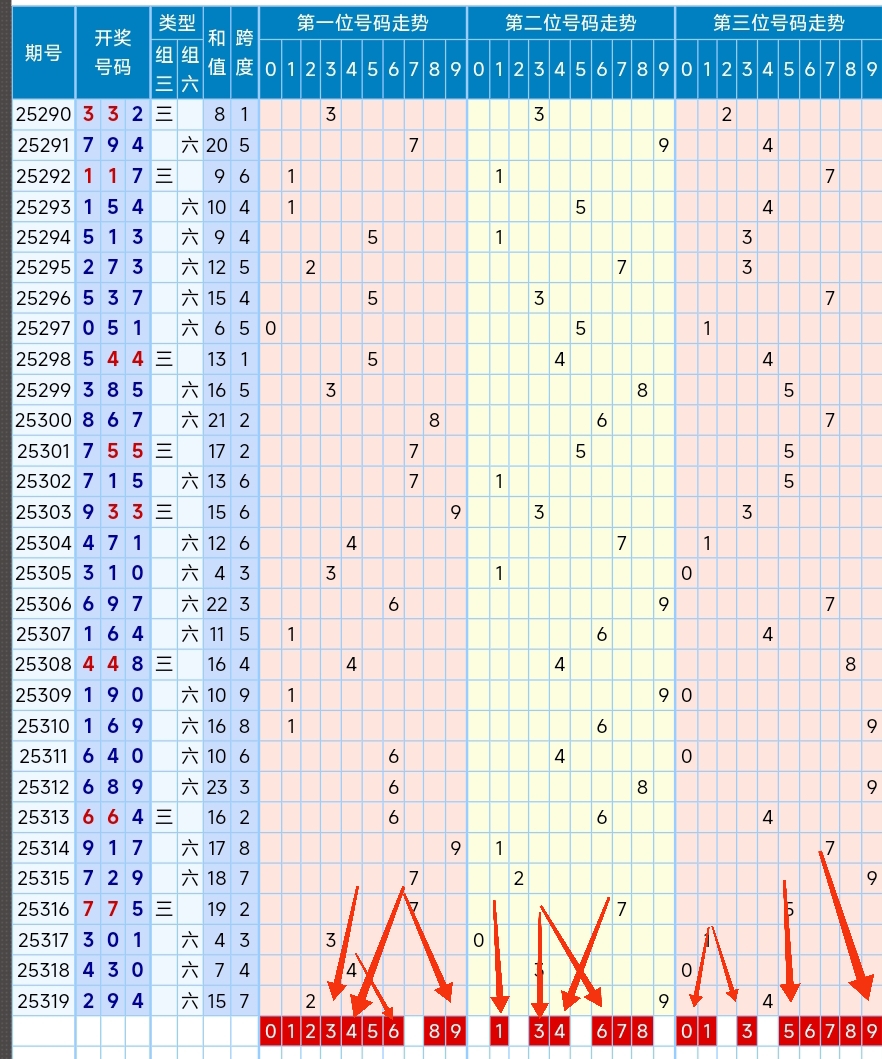The height and width of the screenshot is (1059, 882).
Task: Click first-position trend digit 9 in row 25303
Action: coord(456,512)
